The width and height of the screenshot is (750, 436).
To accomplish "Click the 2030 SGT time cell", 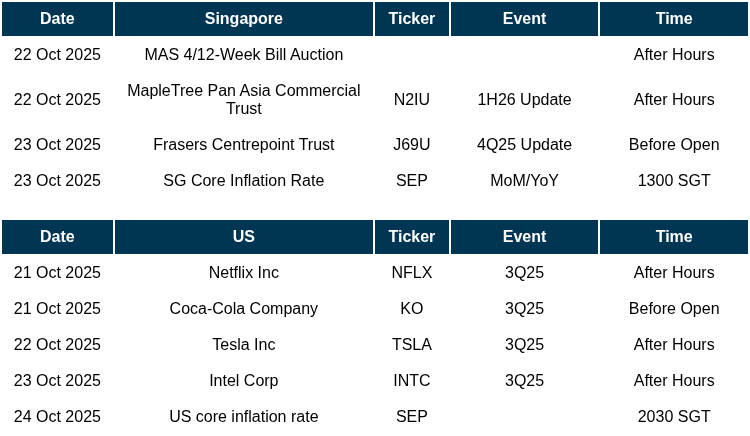I will pyautogui.click(x=673, y=417).
